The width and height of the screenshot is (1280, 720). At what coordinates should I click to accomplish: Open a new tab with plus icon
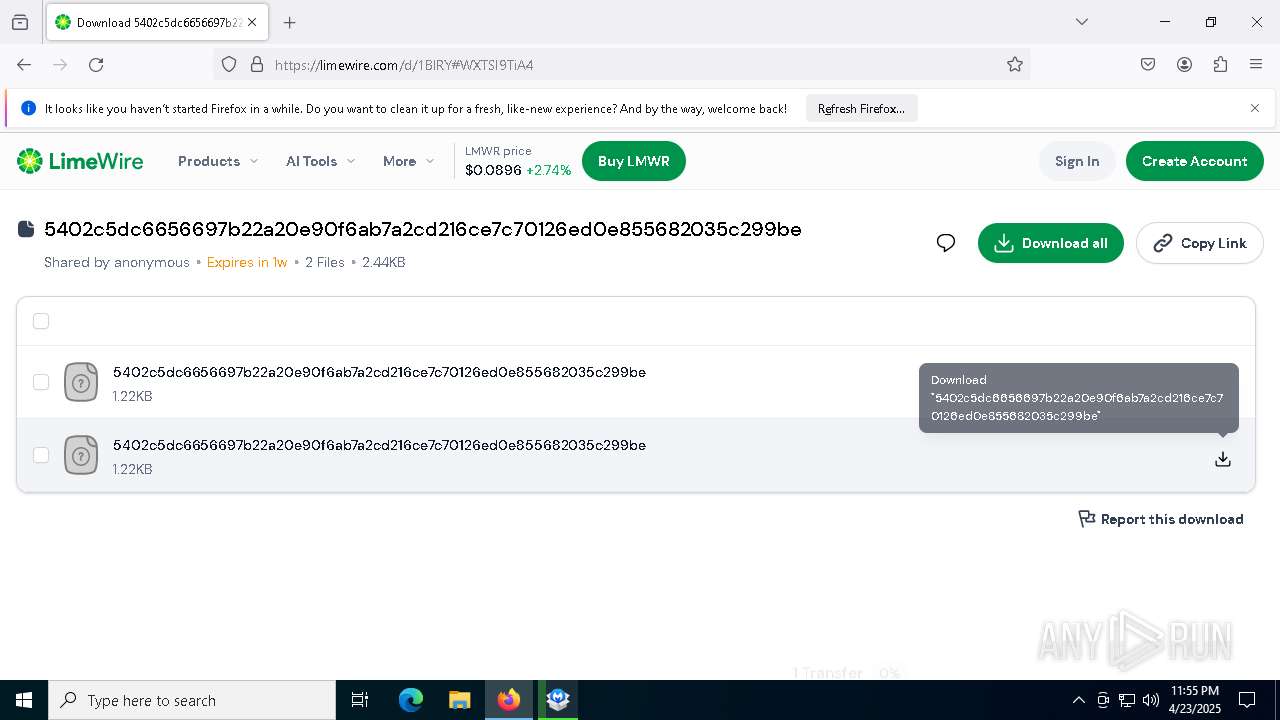tap(290, 22)
